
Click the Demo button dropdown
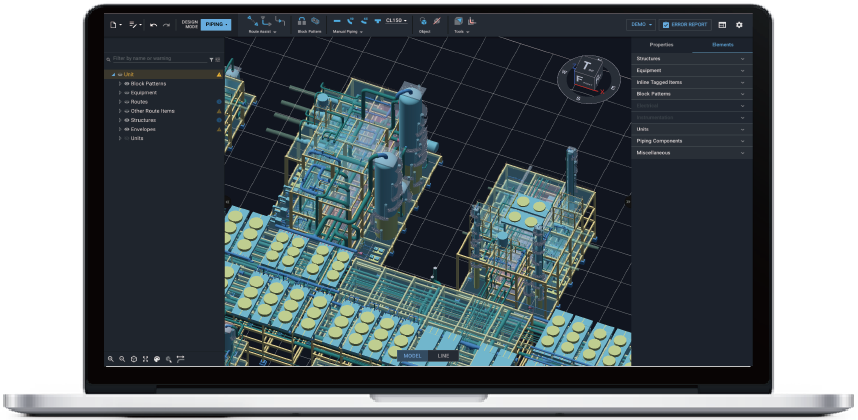coord(640,24)
